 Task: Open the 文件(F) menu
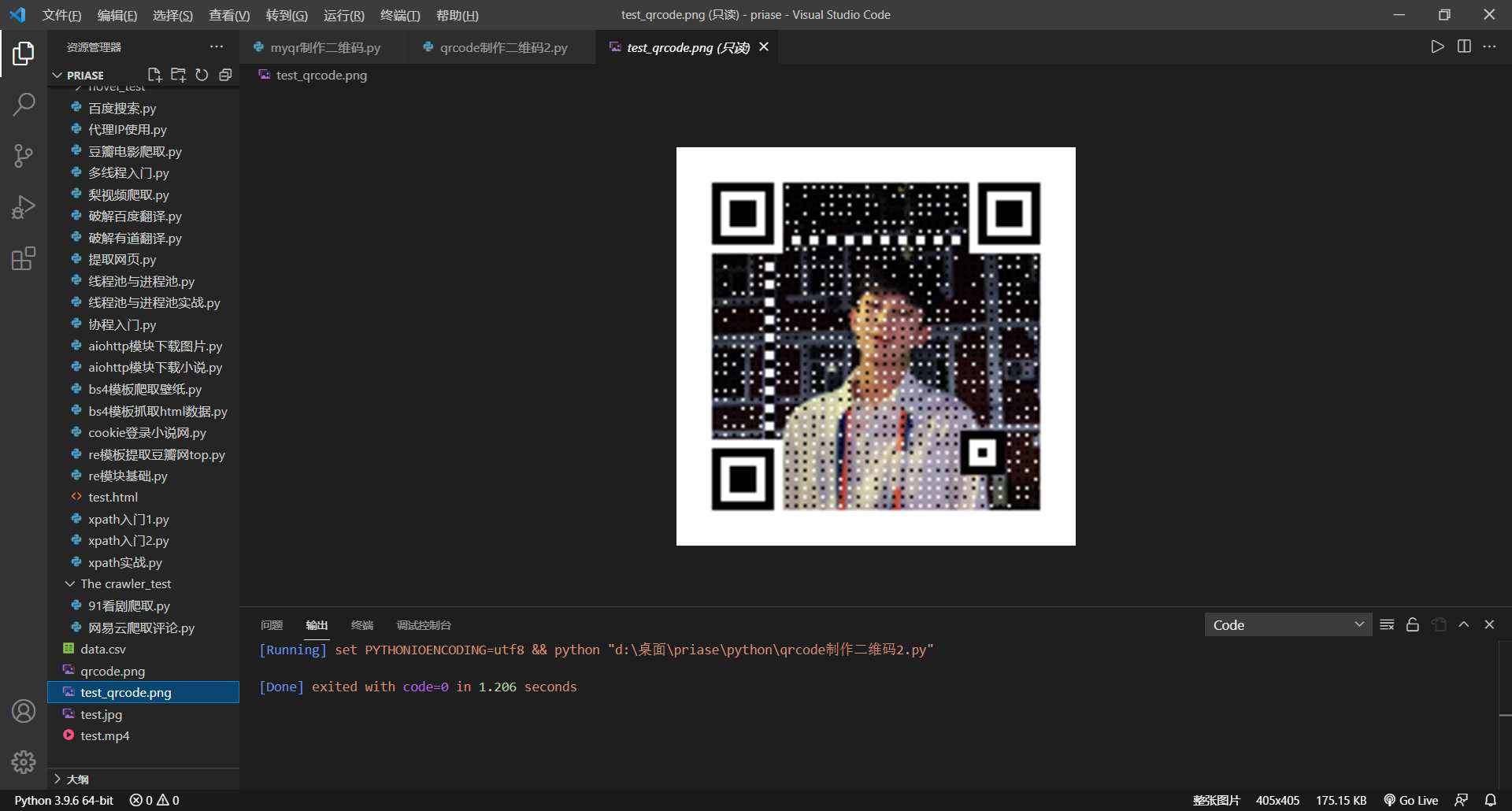coord(61,15)
